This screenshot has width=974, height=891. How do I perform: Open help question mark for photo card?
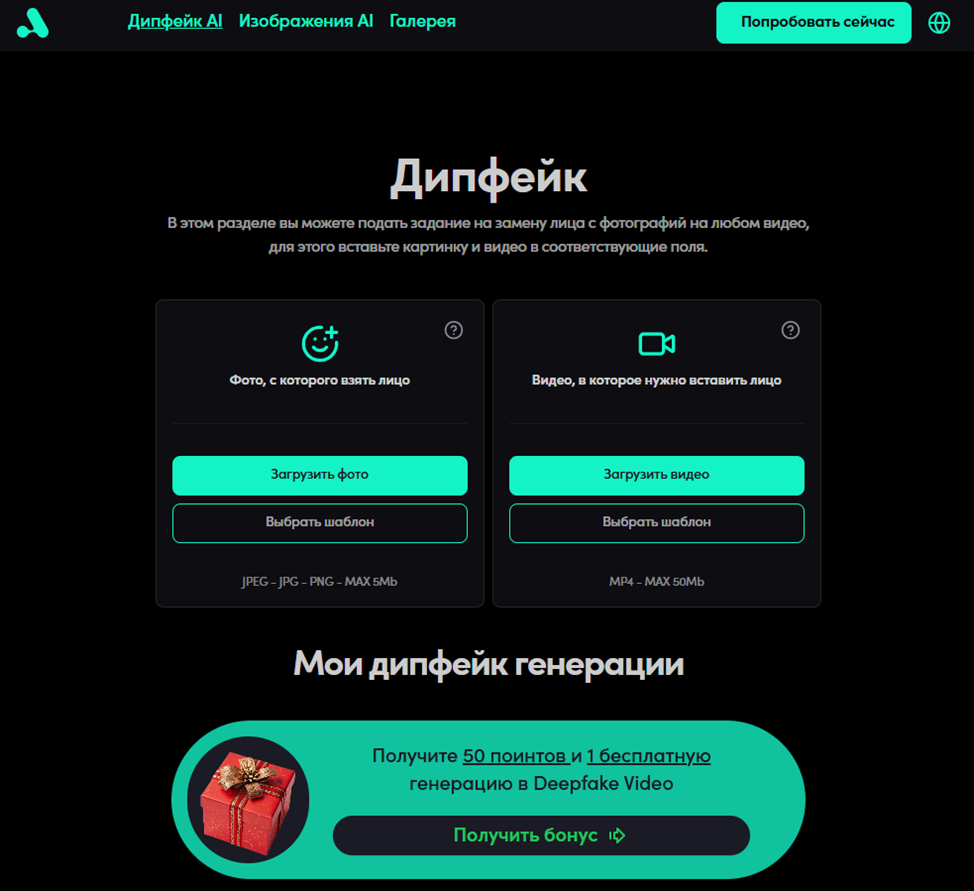click(x=453, y=330)
